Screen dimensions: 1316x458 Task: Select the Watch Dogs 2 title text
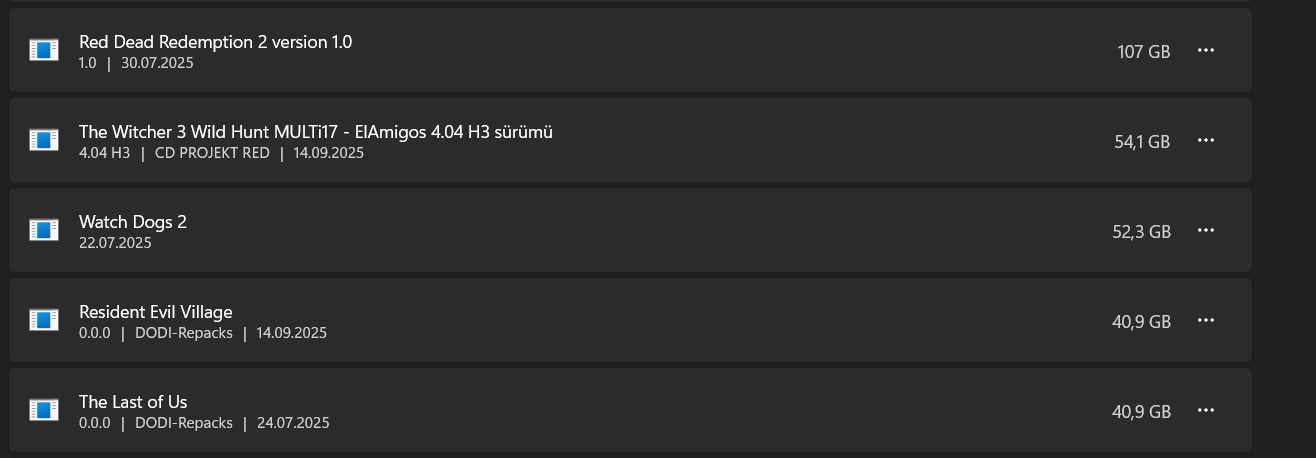(133, 222)
